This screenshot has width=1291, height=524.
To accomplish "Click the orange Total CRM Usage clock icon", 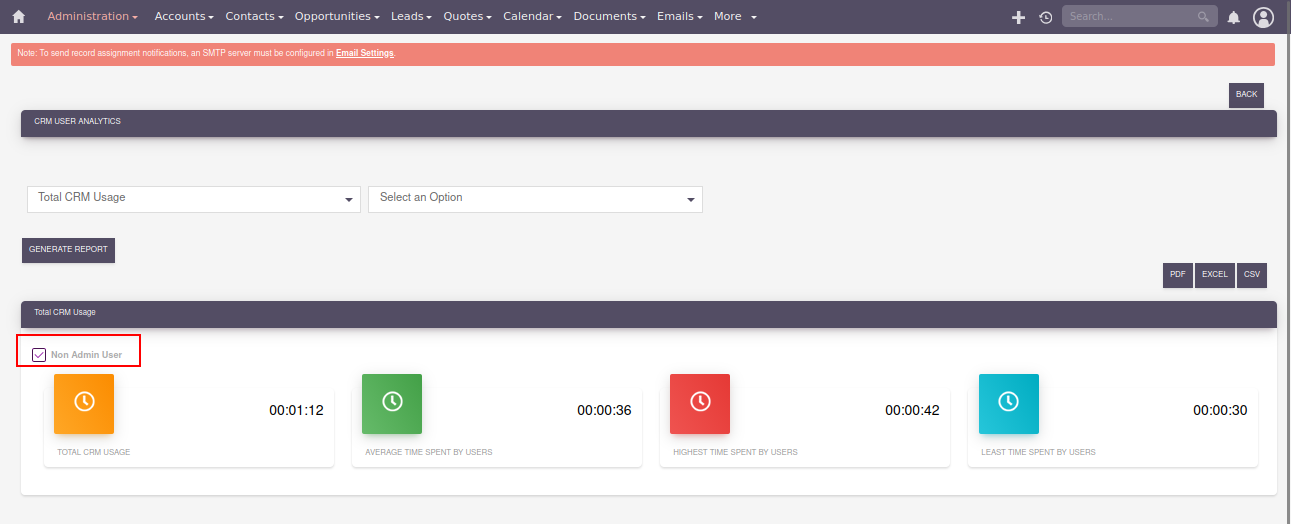I will [84, 403].
